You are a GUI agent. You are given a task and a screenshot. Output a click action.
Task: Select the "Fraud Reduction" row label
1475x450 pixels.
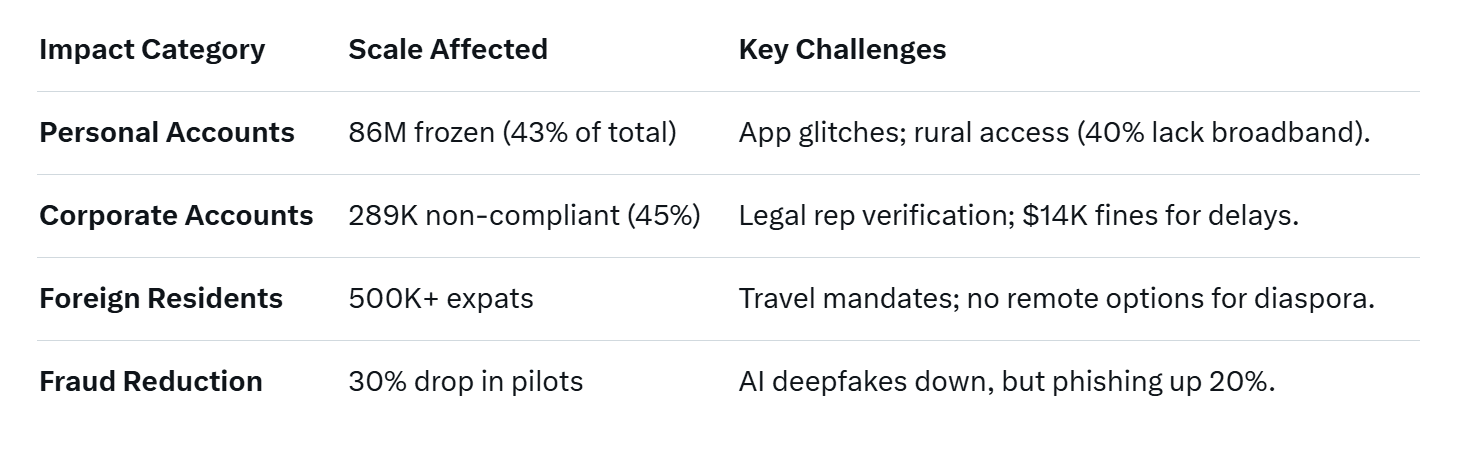point(151,382)
